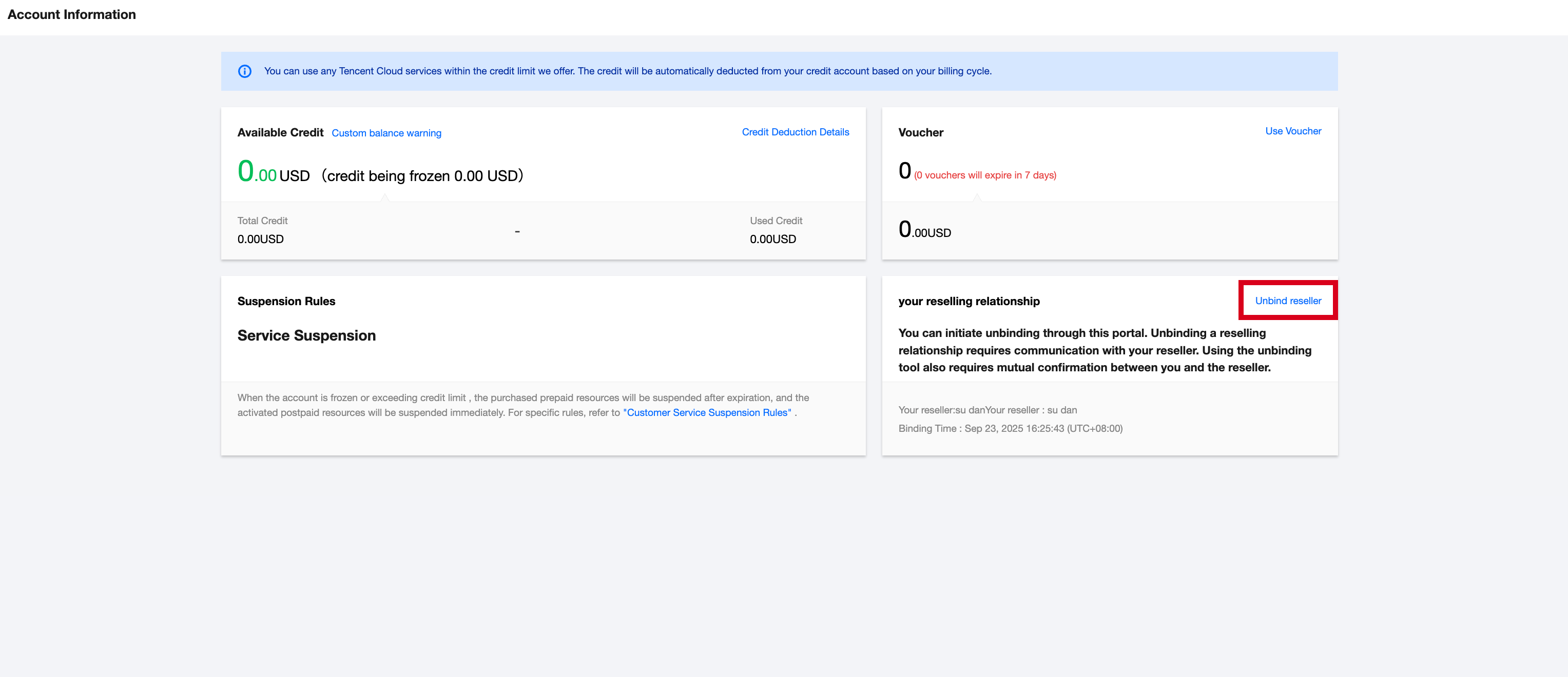Click the blue info icon in the banner

[x=245, y=71]
